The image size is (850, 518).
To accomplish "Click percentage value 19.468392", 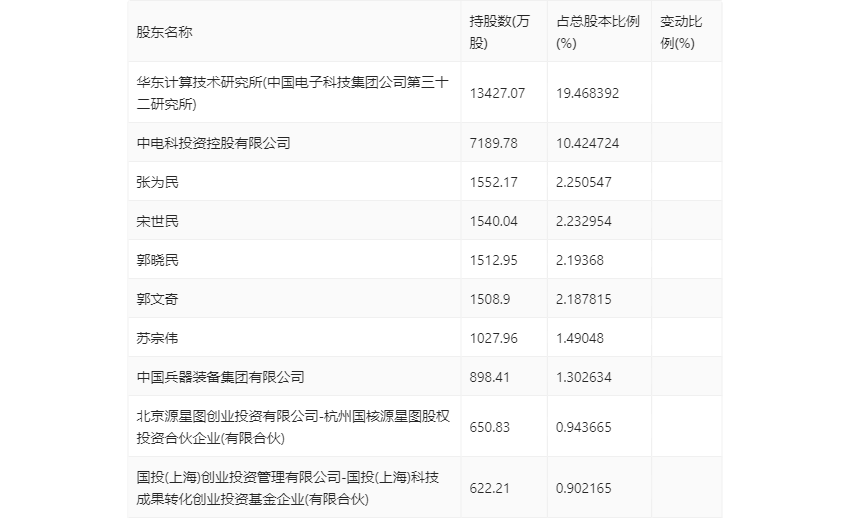I will [x=588, y=93].
